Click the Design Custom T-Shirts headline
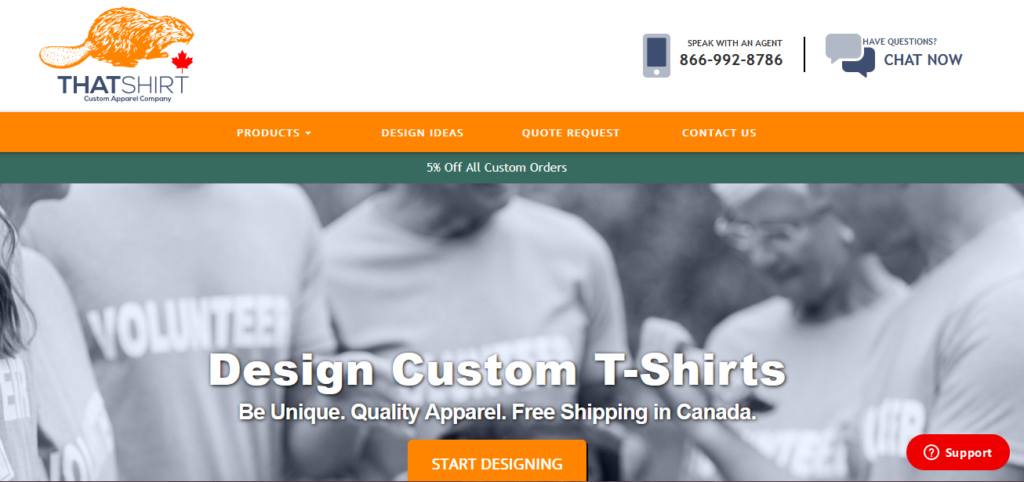 [x=497, y=370]
